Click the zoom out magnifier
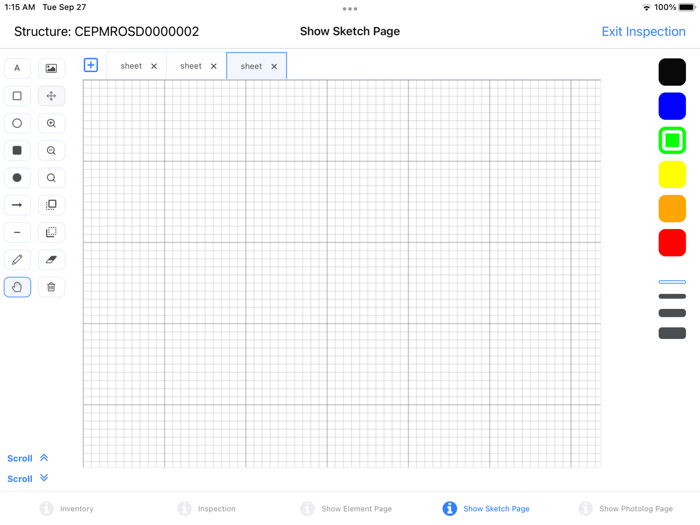The image size is (700, 525). pos(51,150)
